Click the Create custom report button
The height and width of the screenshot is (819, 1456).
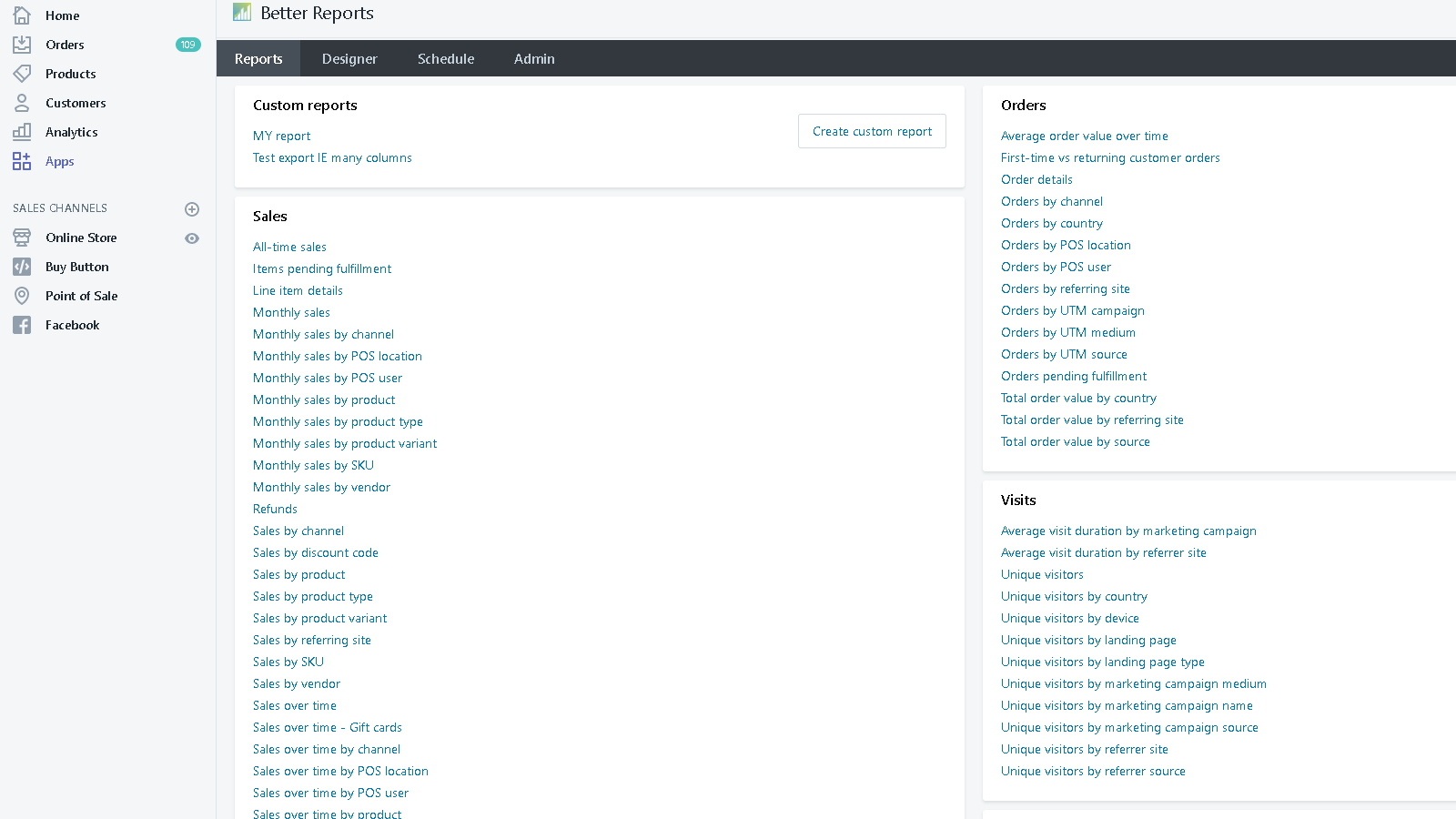(x=871, y=130)
